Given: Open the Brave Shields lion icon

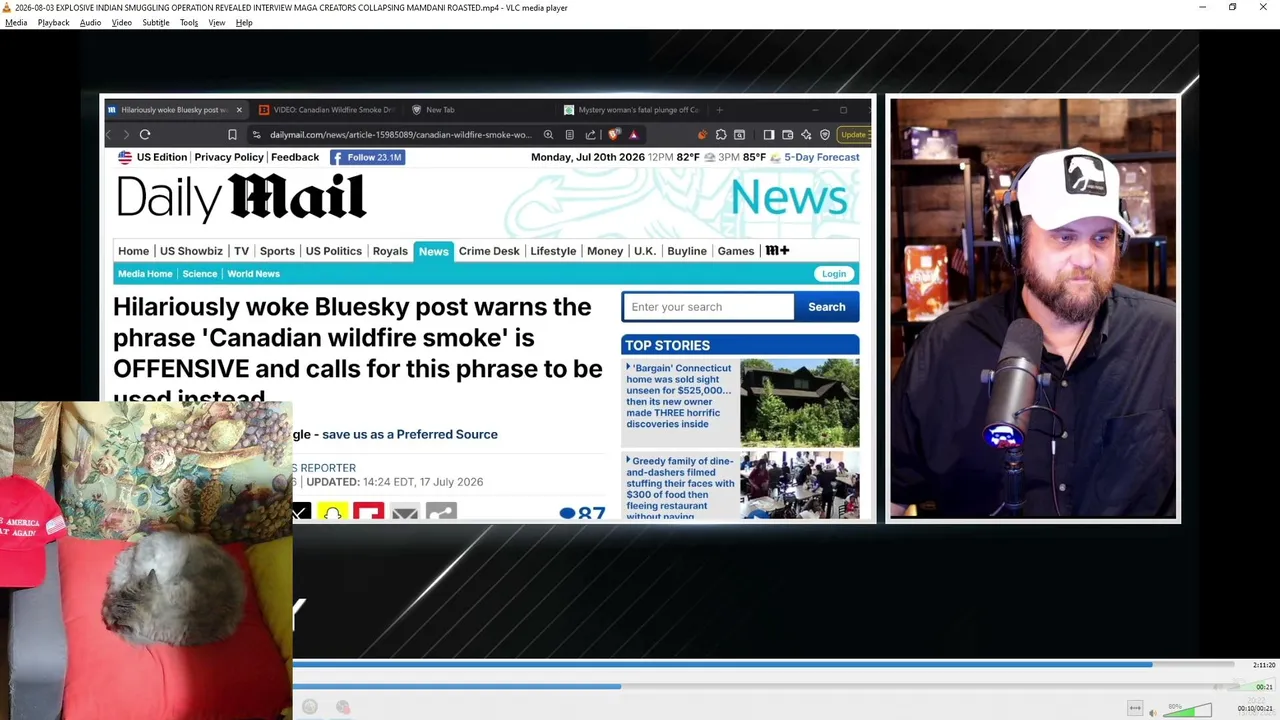Looking at the screenshot, I should (x=613, y=135).
